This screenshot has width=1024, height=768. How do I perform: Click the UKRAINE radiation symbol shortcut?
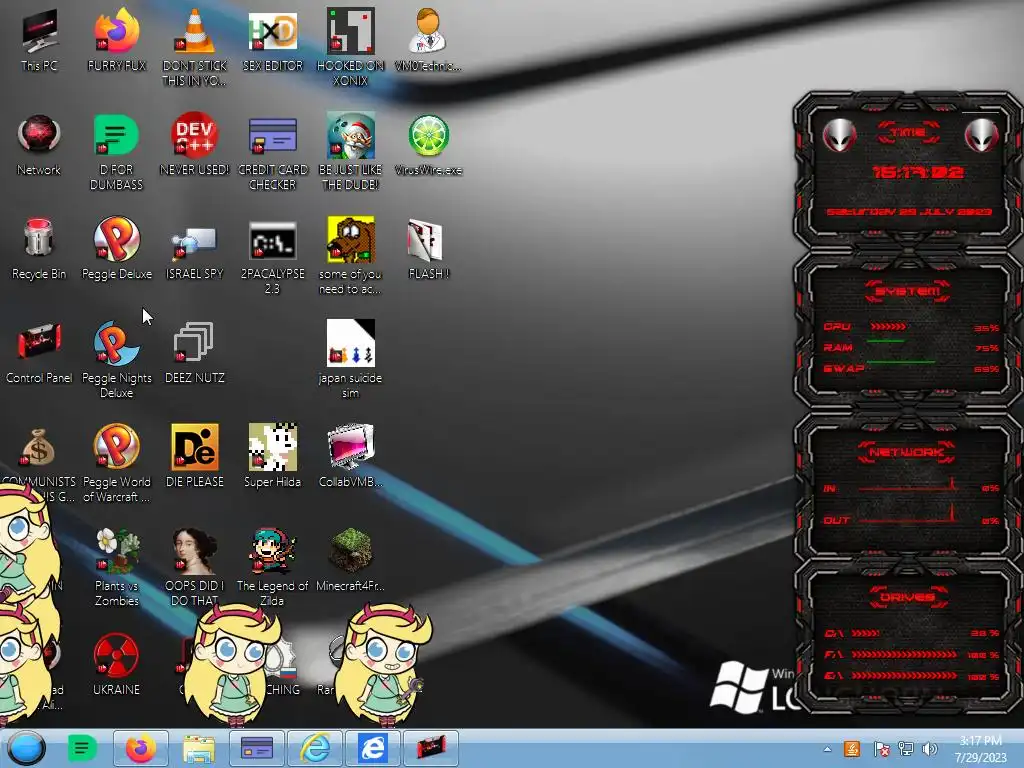tap(116, 664)
